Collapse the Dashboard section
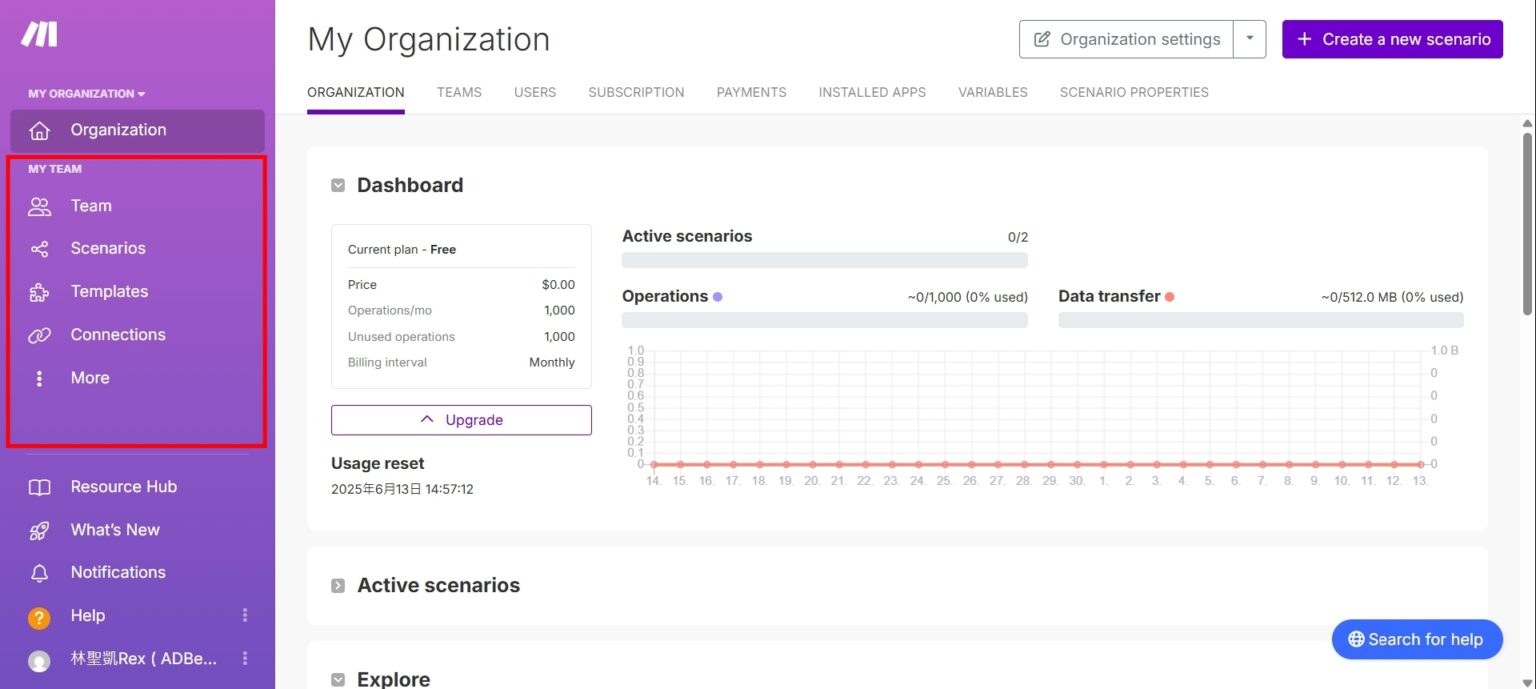This screenshot has width=1536, height=689. [338, 185]
